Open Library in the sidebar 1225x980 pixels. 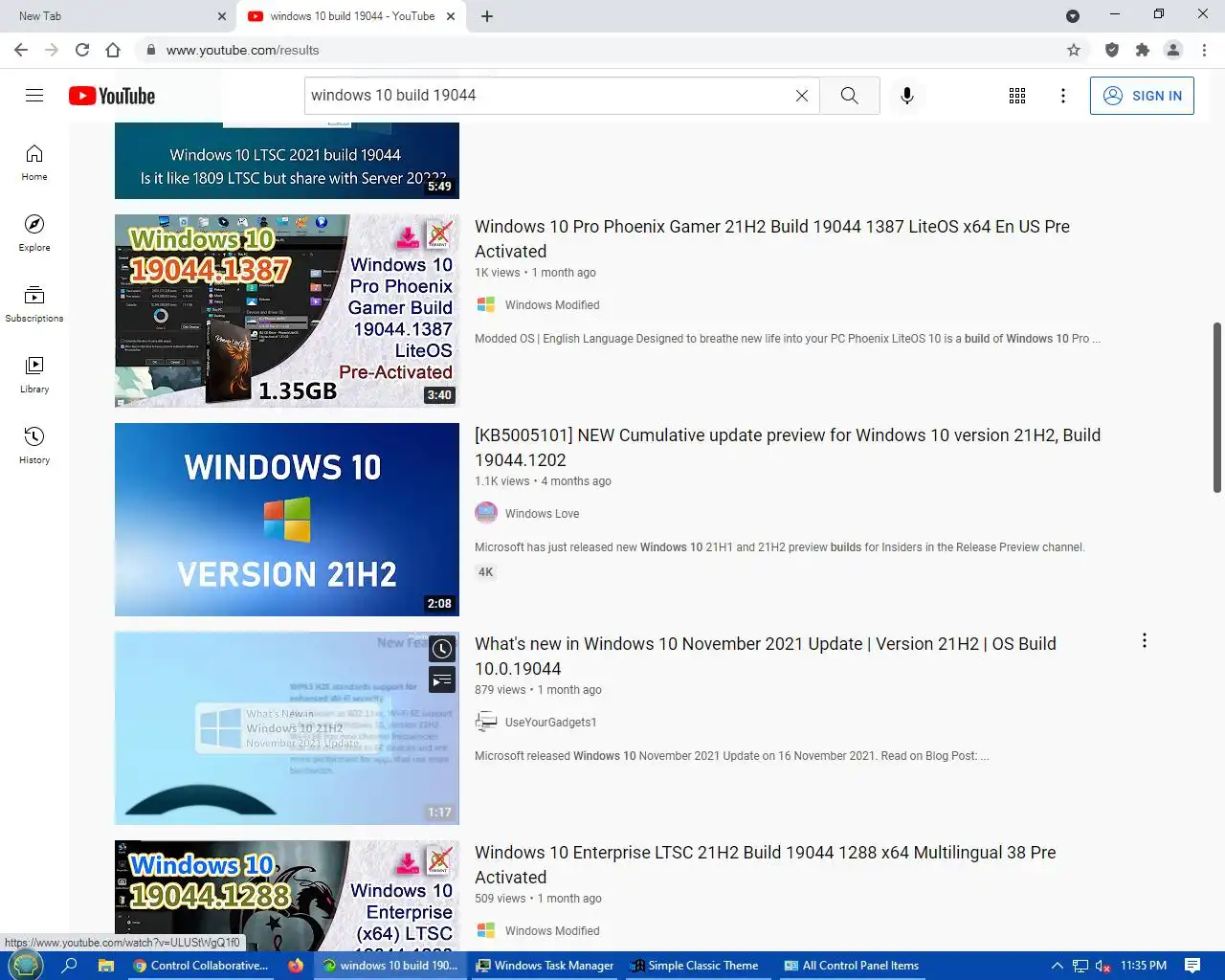[34, 375]
